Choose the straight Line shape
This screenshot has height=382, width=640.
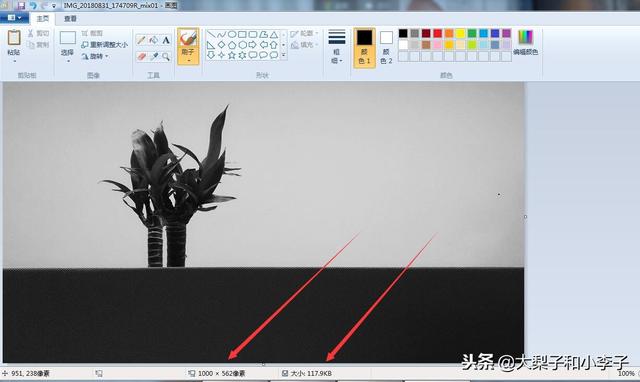pyautogui.click(x=211, y=34)
